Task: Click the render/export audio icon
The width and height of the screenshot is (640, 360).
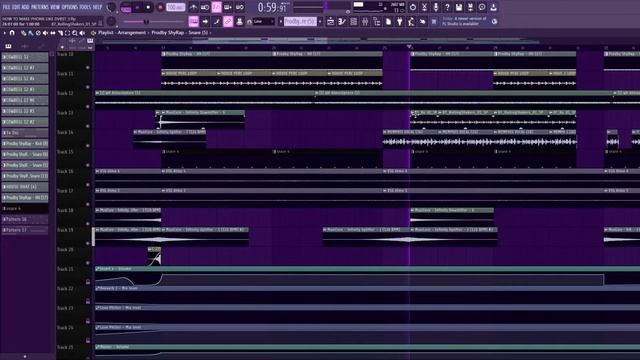Action: (470, 7)
